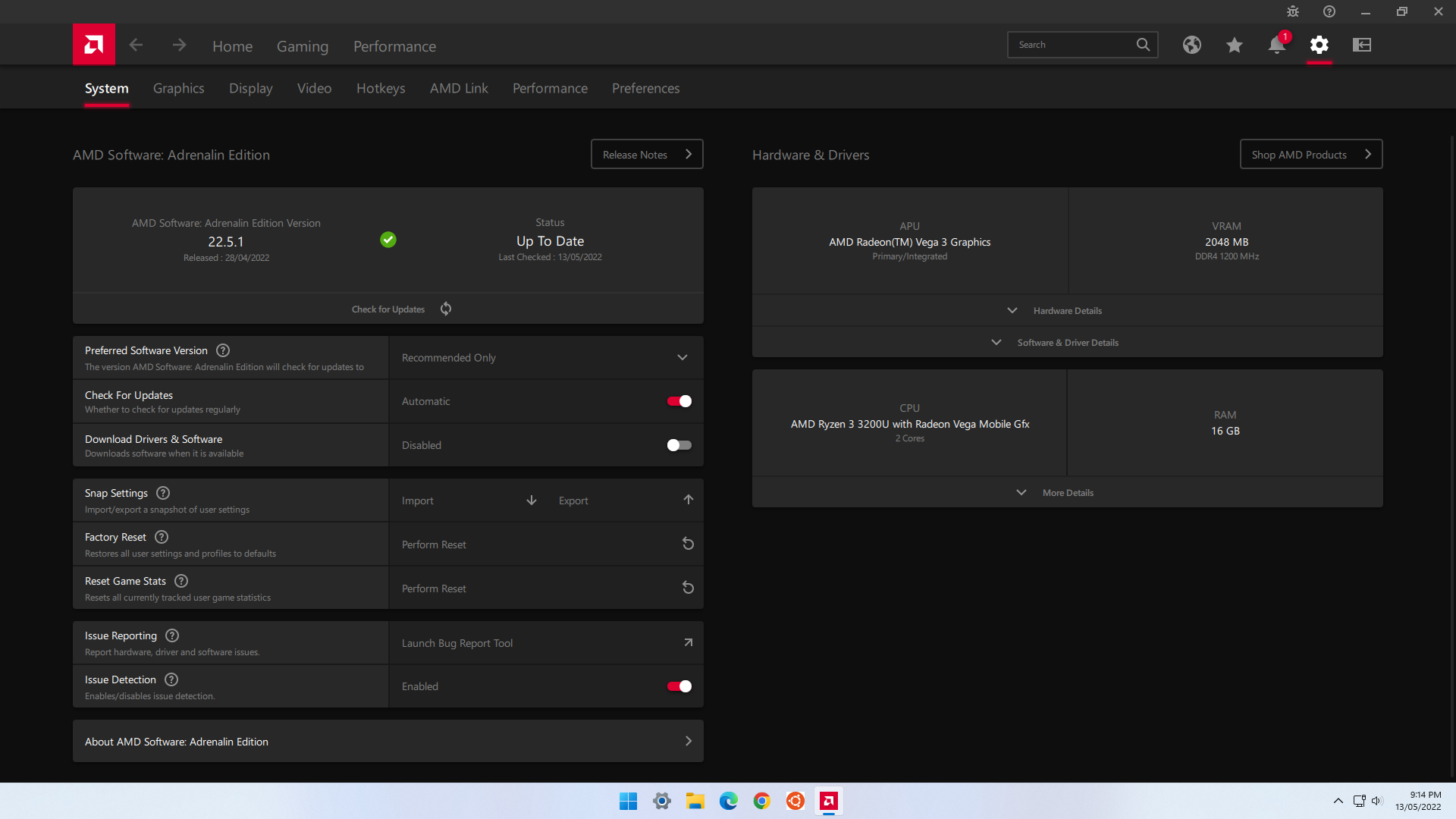Open settings gear icon
Viewport: 1456px width, 819px height.
coord(1319,45)
